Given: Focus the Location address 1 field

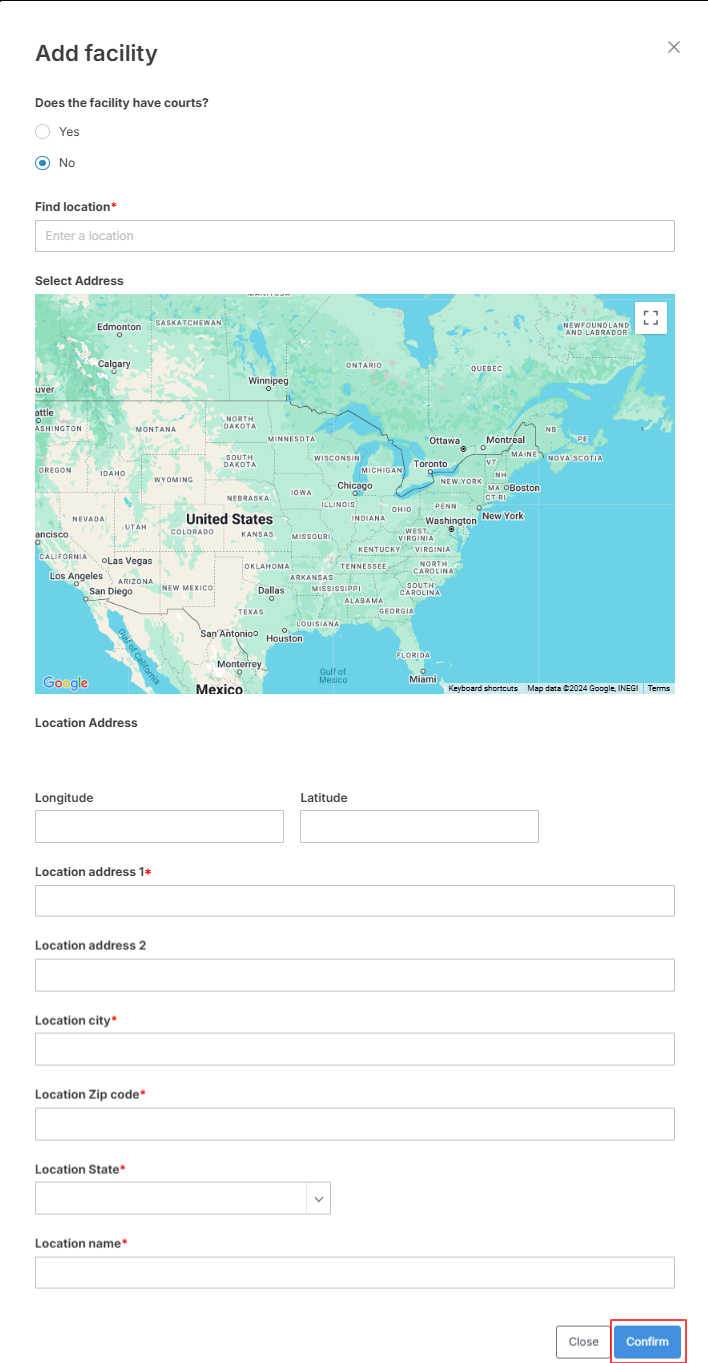Looking at the screenshot, I should point(354,900).
